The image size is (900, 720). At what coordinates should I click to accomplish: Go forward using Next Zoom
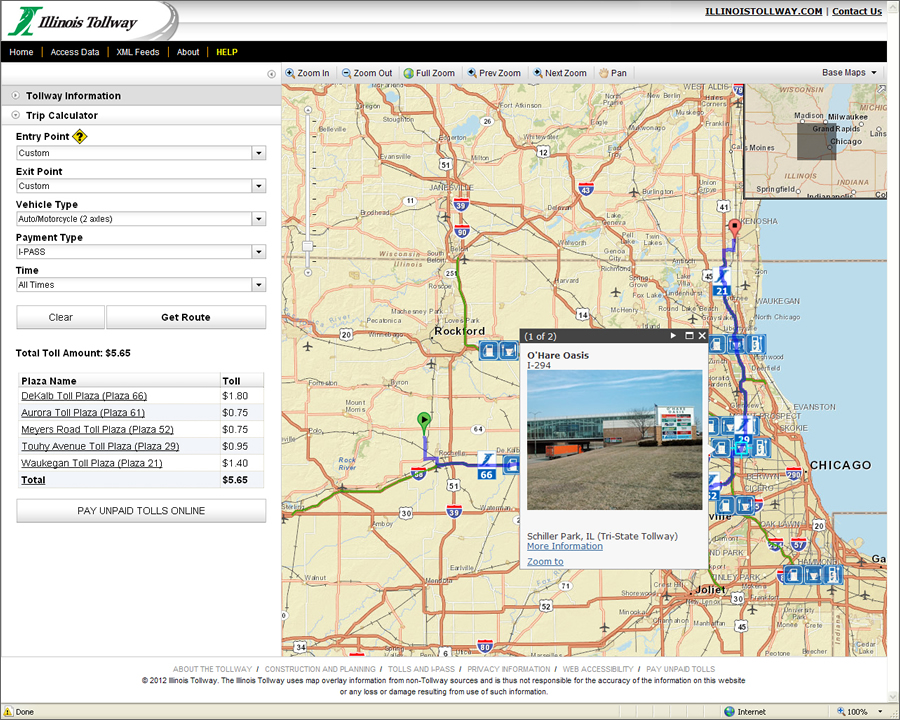560,73
